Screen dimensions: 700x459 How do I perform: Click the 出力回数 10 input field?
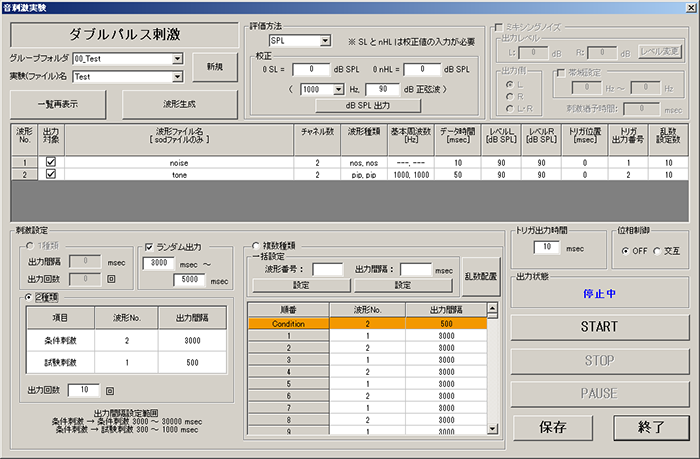[x=84, y=390]
